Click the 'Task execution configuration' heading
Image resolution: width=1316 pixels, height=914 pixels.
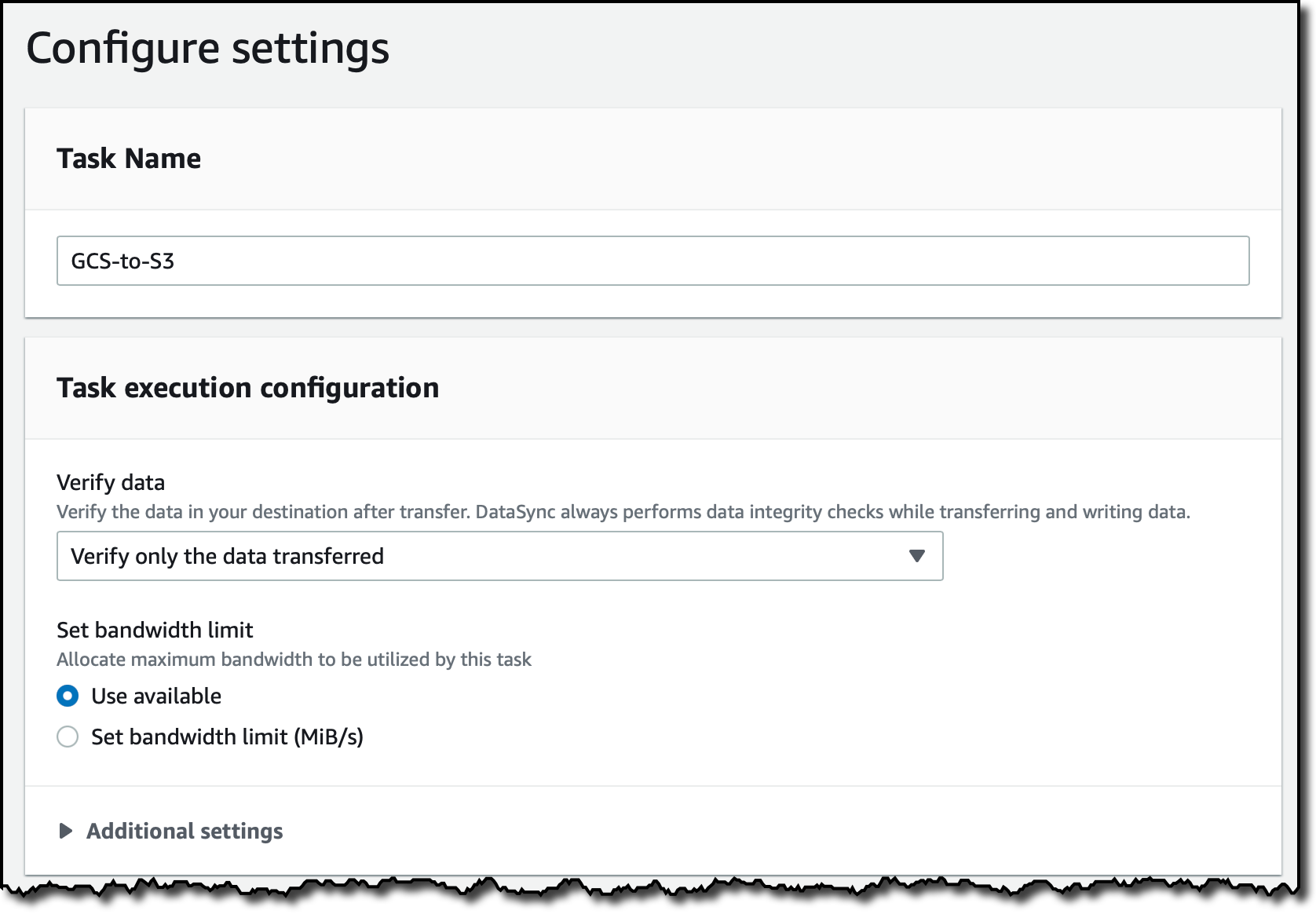click(x=247, y=388)
